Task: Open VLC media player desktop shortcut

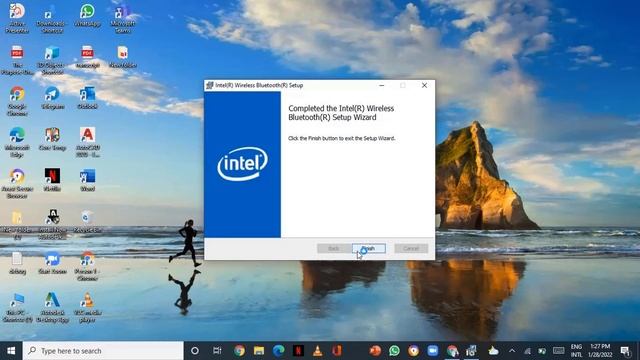Action: (87, 307)
